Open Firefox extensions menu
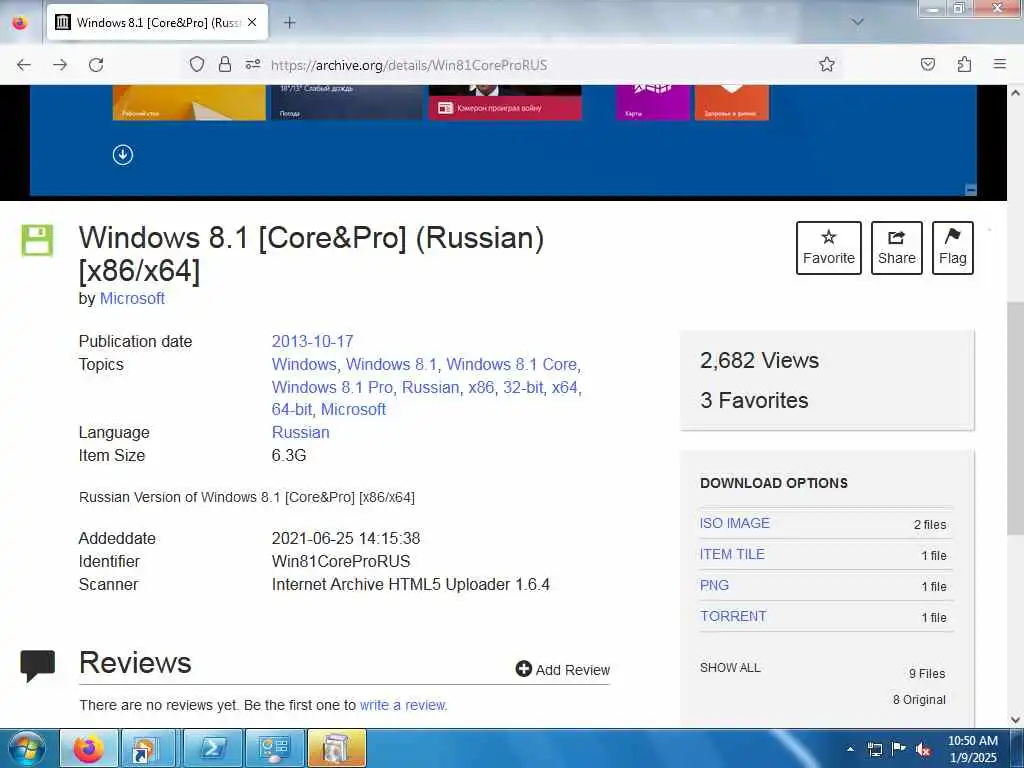1024x768 pixels. 964,64
